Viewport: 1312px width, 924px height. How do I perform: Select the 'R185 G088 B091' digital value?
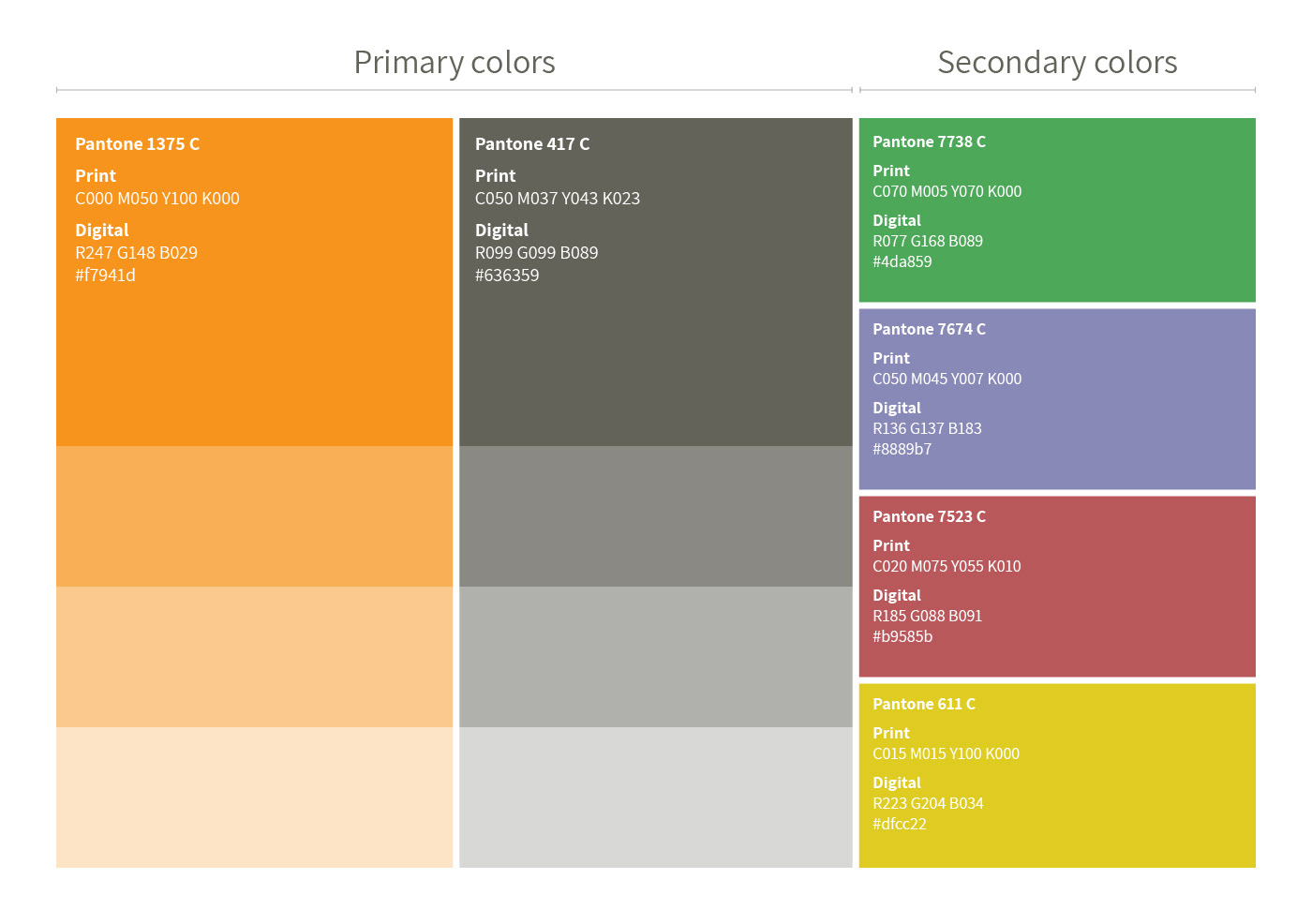[928, 616]
